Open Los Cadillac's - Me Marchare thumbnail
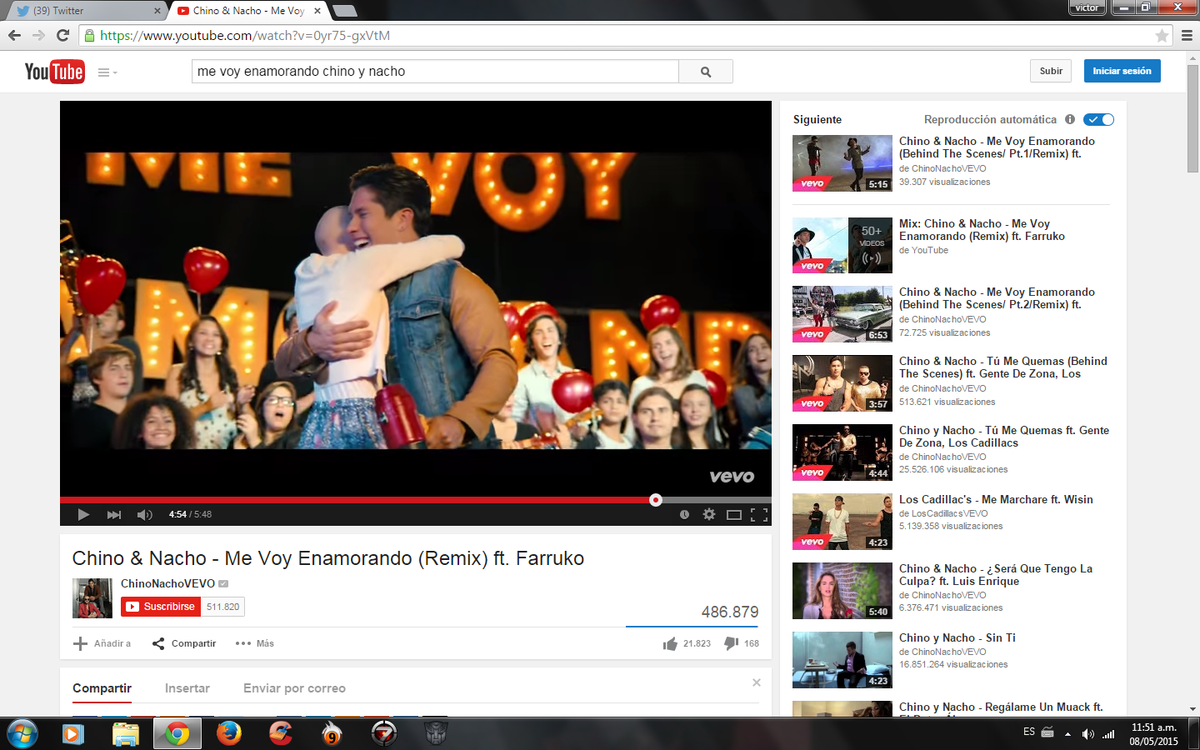1200x750 pixels. (x=842, y=521)
